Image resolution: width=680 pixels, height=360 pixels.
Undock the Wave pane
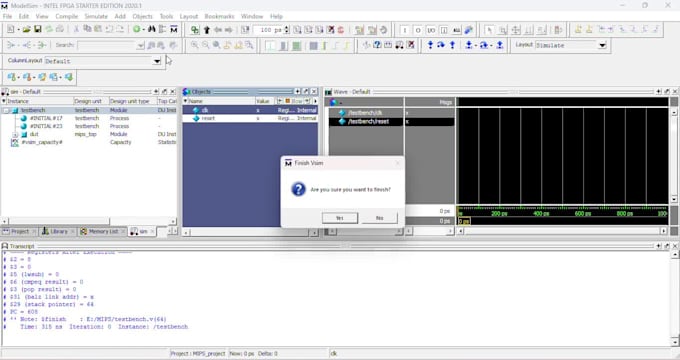[667, 92]
